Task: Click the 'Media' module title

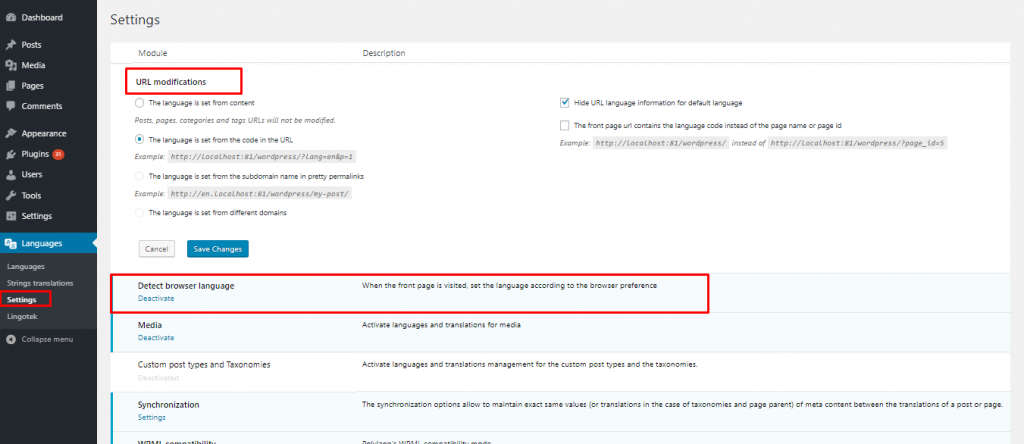Action: point(150,325)
